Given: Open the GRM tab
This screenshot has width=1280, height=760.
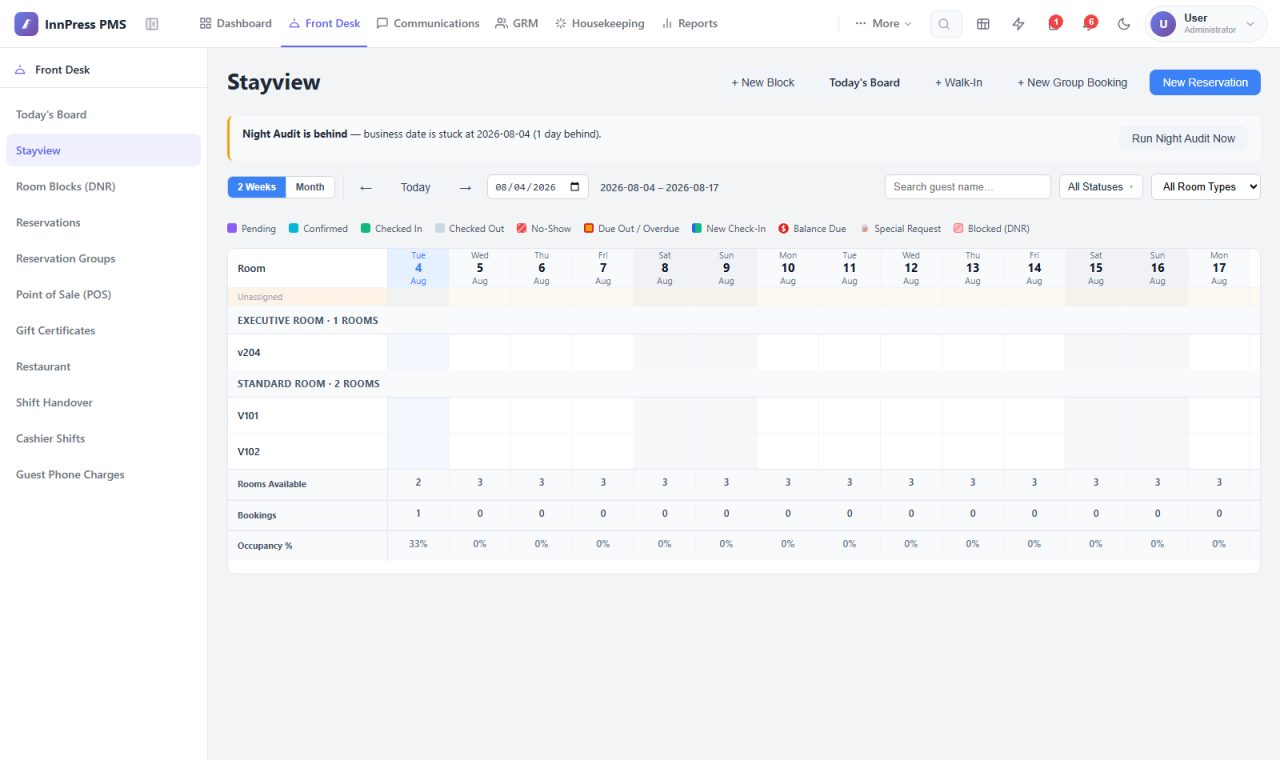Looking at the screenshot, I should click(x=517, y=24).
